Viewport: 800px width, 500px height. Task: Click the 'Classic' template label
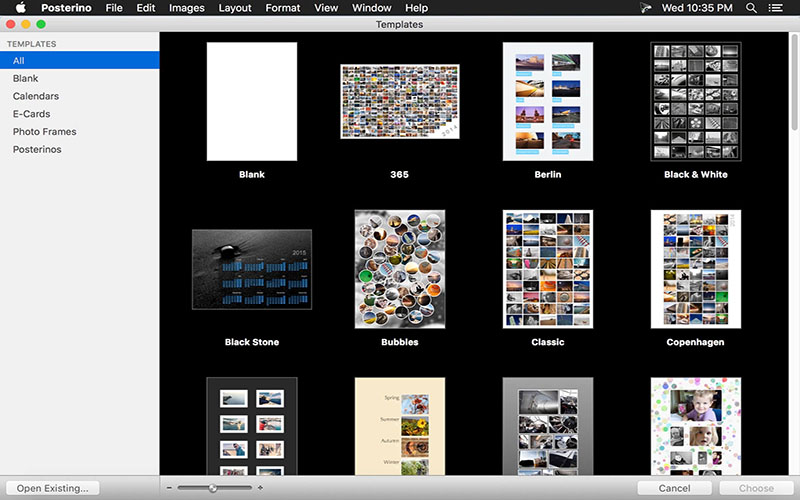tap(548, 342)
